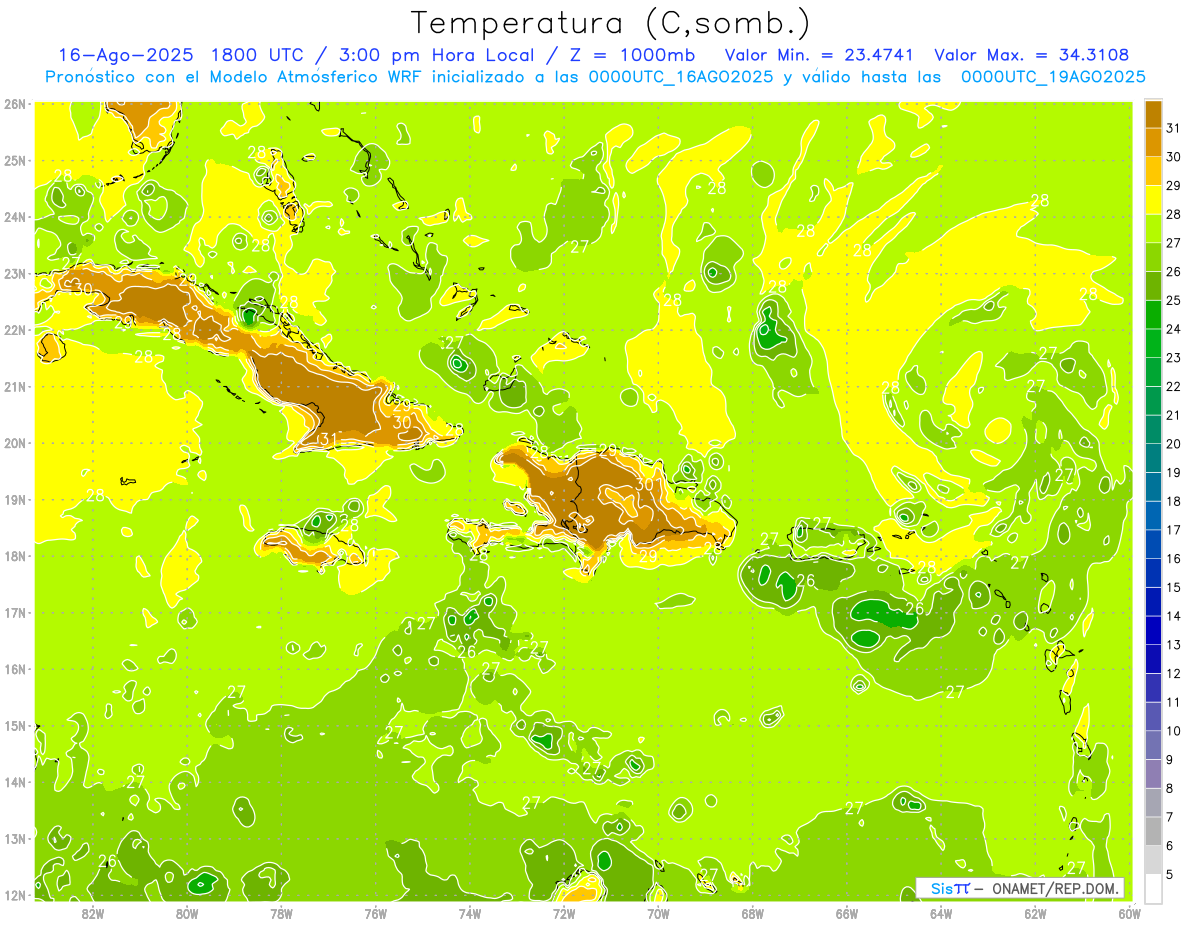This screenshot has width=1200, height=927.
Task: Click the '80W' longitude axis label
Action: pos(187,913)
